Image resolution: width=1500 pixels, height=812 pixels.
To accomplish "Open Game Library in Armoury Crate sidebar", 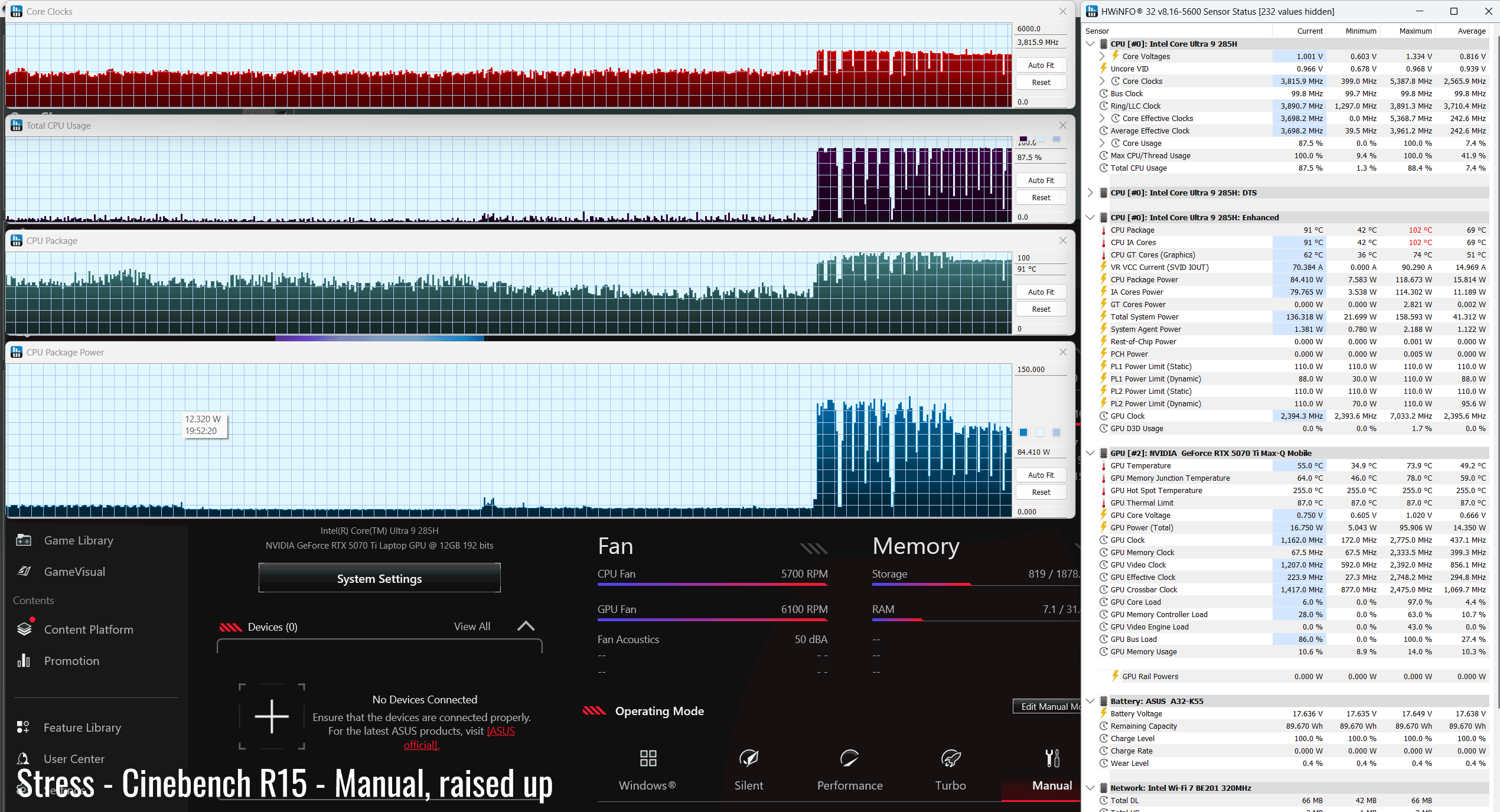I will (x=79, y=540).
